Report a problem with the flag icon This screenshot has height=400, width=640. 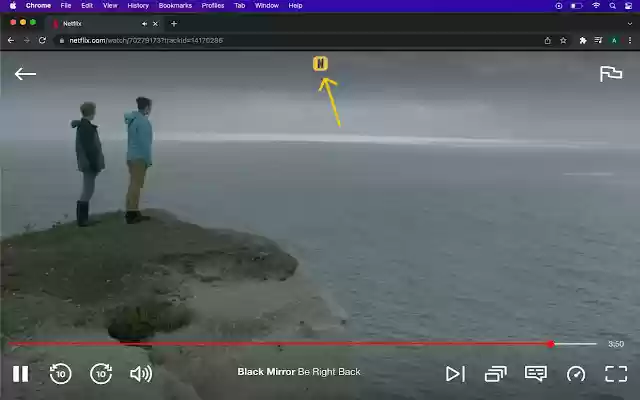click(x=611, y=74)
